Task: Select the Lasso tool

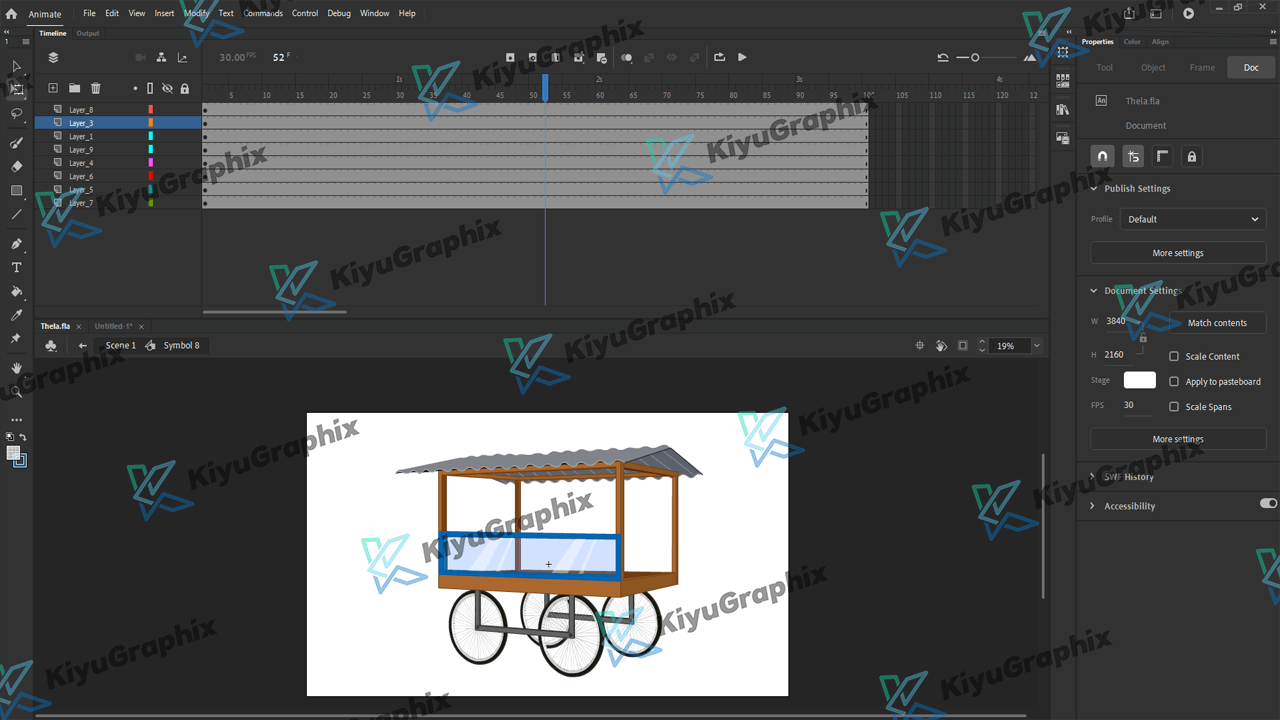Action: 16,114
